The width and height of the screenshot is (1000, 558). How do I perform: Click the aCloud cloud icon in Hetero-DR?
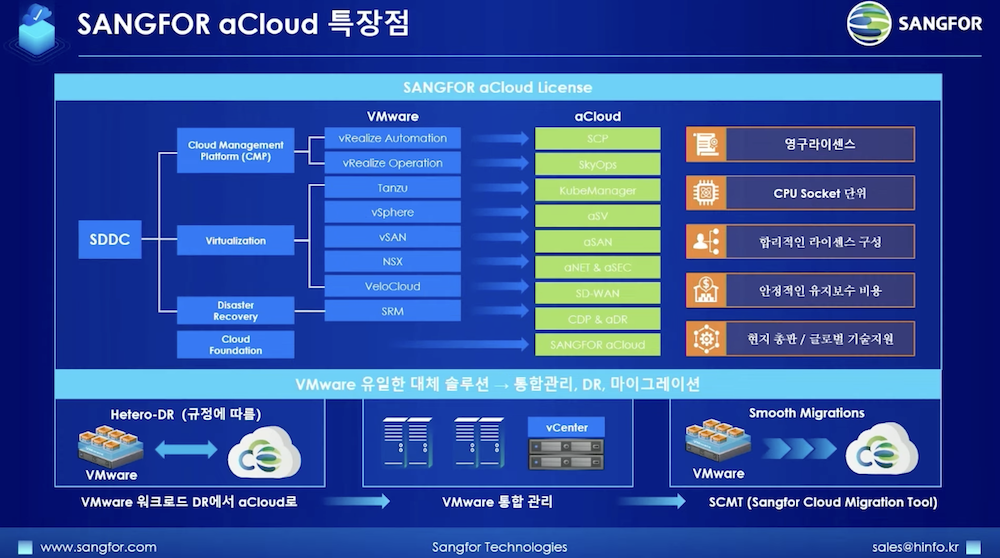tap(264, 452)
